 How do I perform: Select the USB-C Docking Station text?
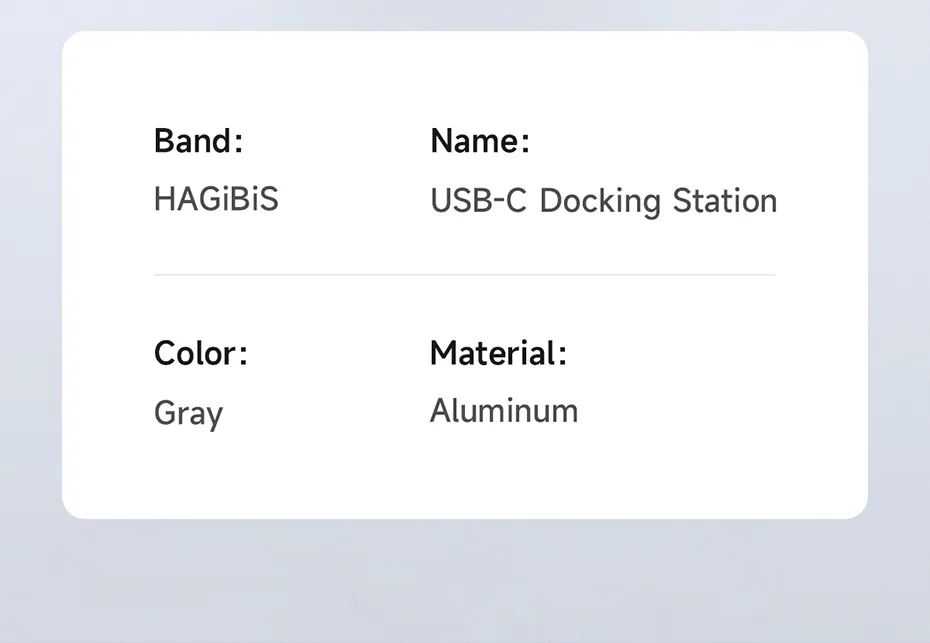coord(603,201)
